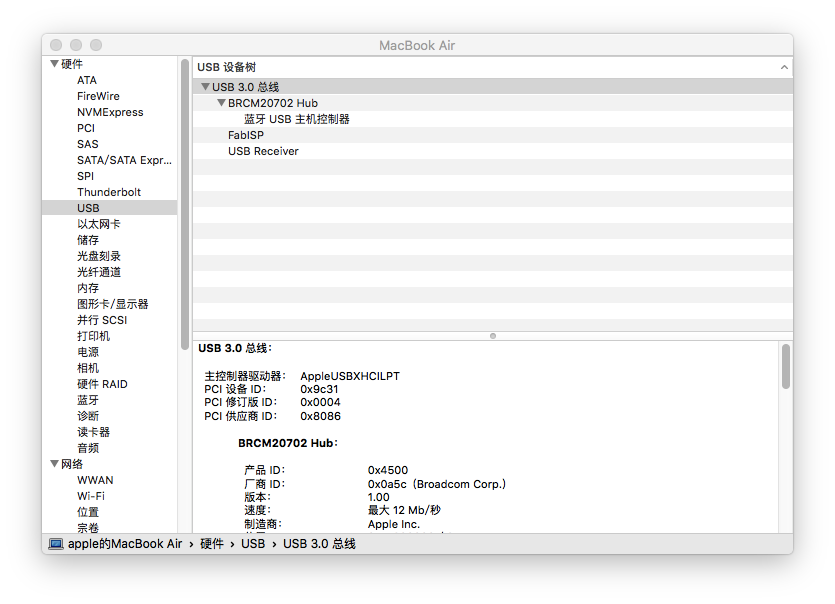The image size is (835, 604).
Task: Click the 0x0a5c (Broadcom Corp.) value
Action: tap(437, 484)
